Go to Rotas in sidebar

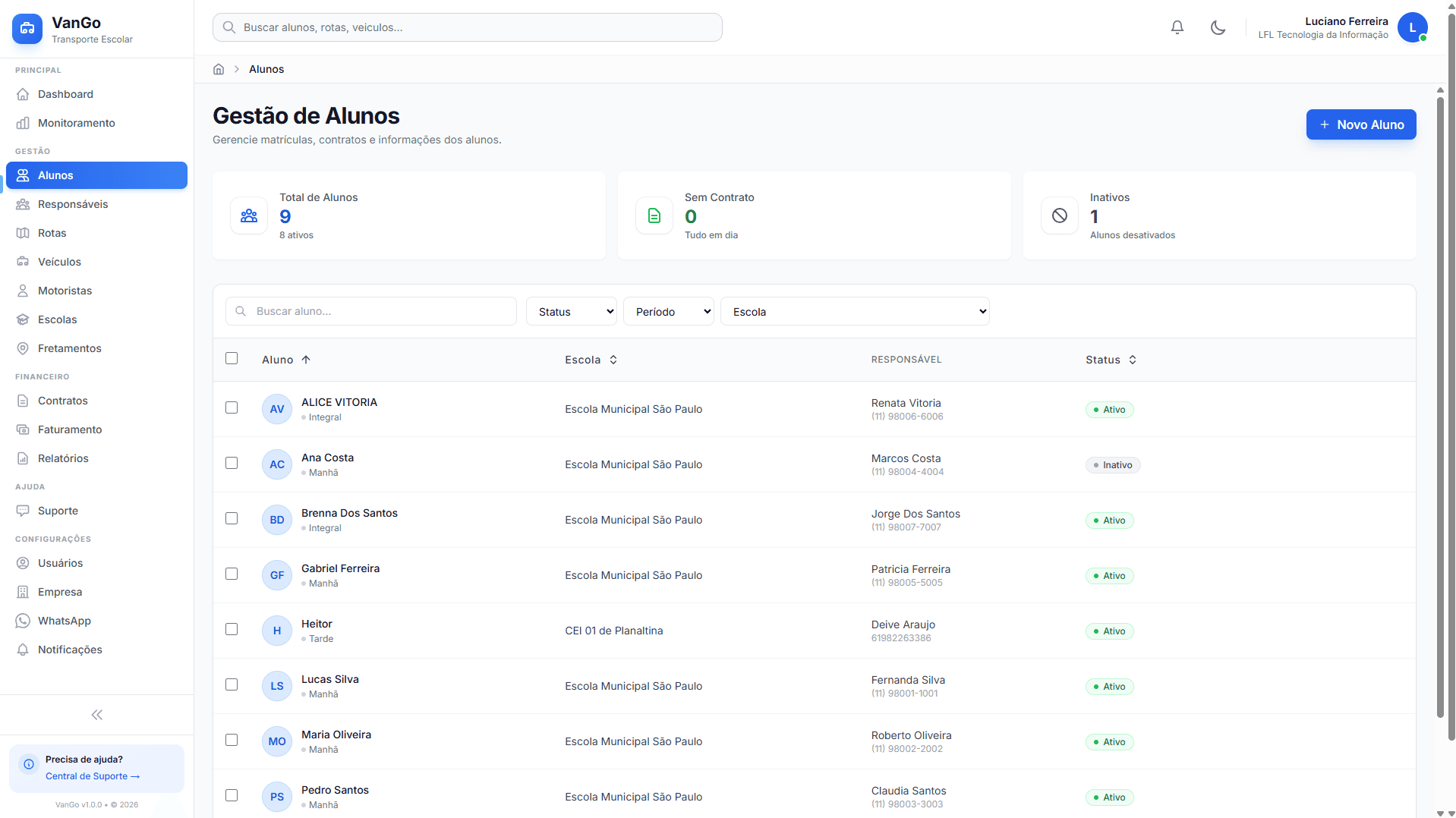52,233
